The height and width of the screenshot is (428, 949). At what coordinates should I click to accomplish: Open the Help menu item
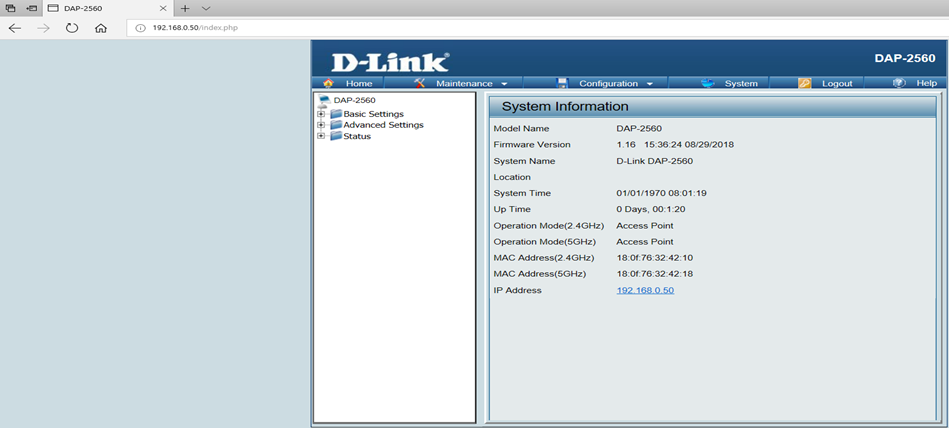click(927, 84)
